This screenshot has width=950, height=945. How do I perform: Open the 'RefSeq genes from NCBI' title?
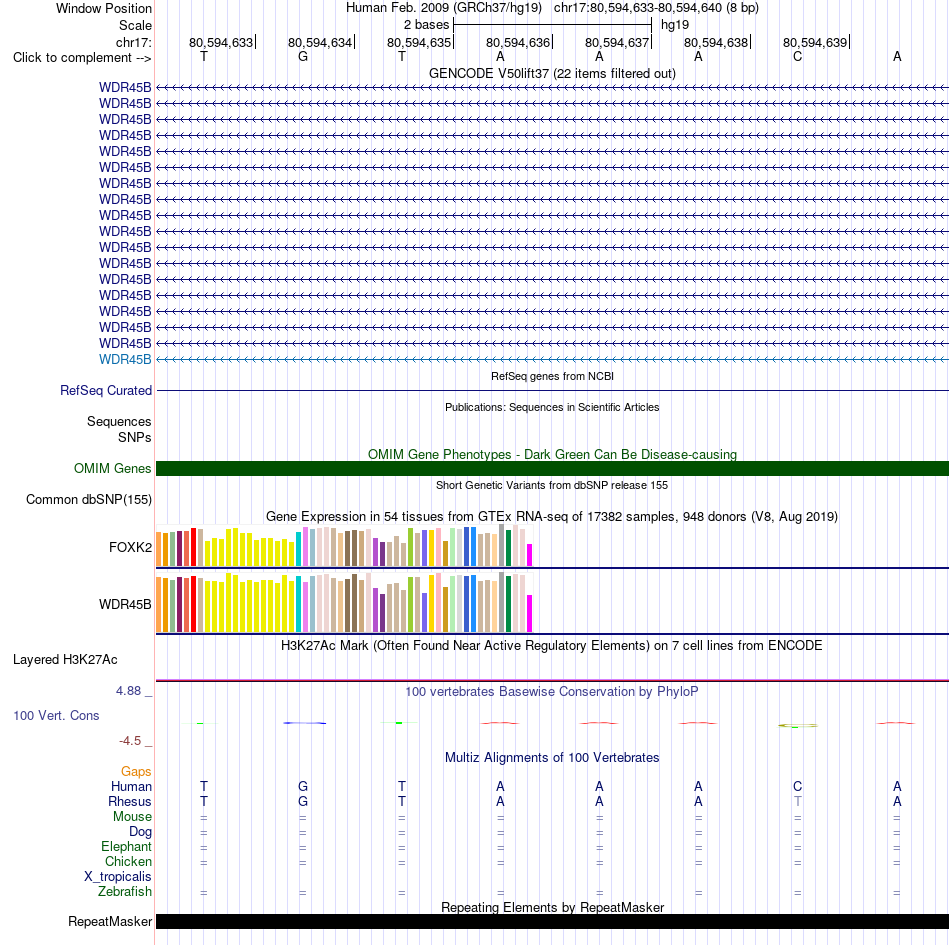tap(552, 376)
